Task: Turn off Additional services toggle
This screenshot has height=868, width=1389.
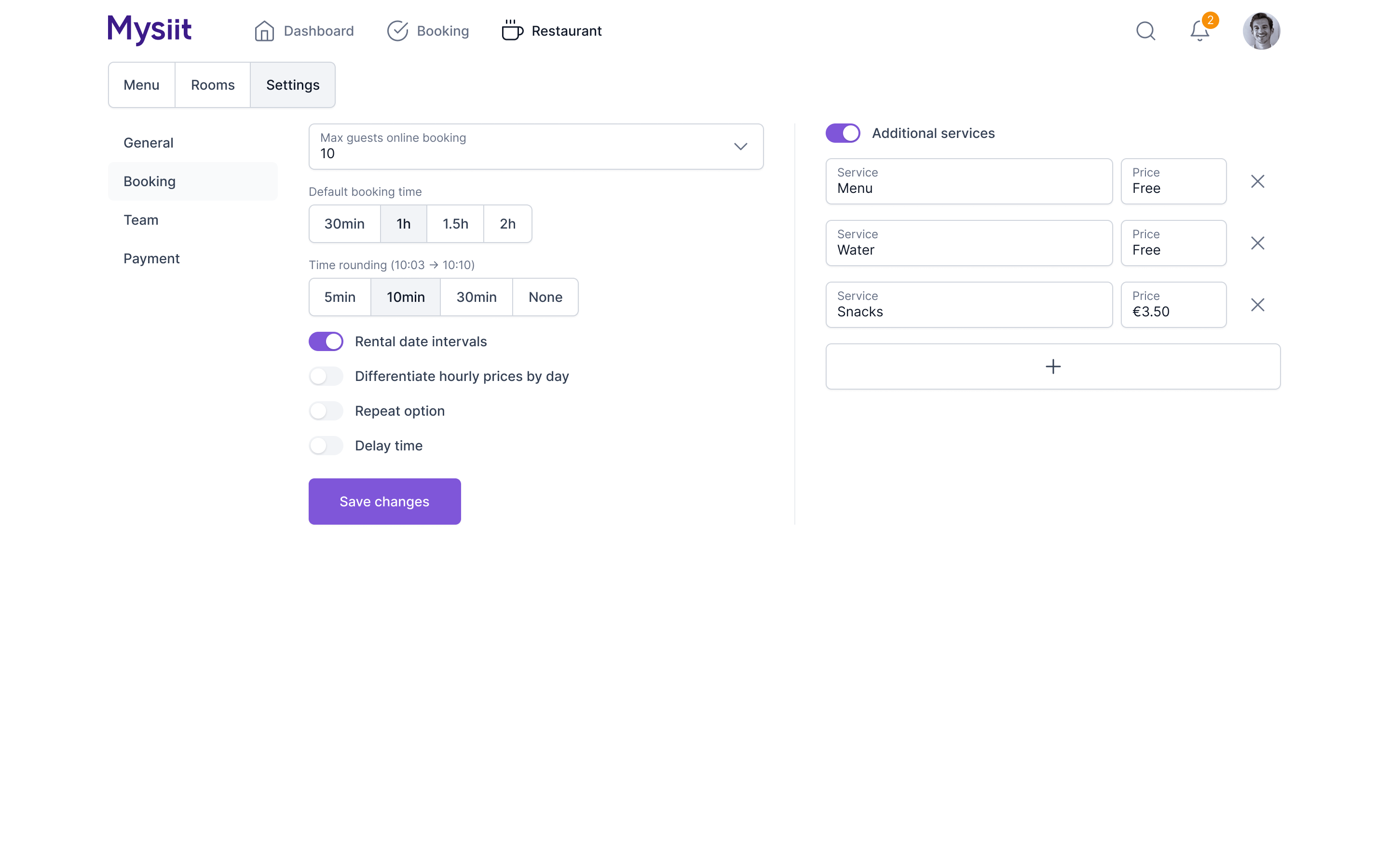Action: 843,133
